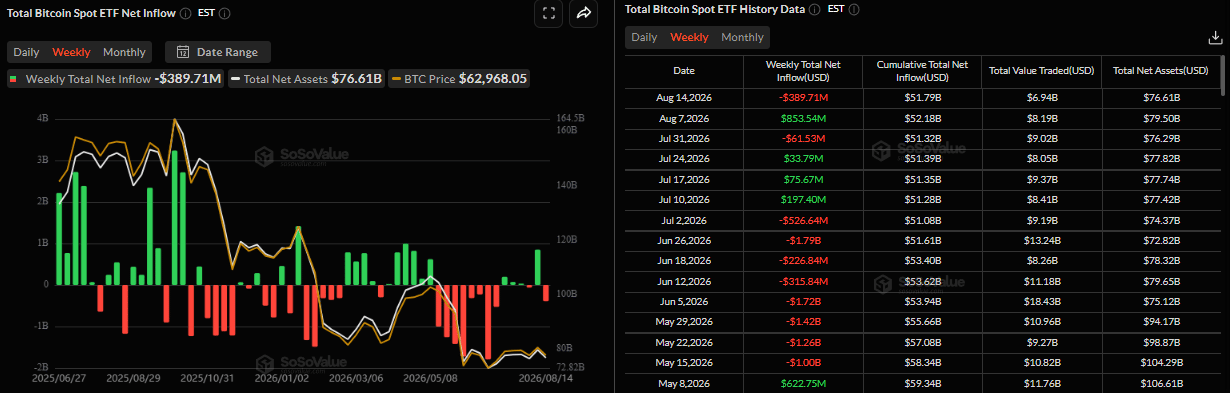
Task: Click the $197.40M inflow value
Action: coord(802,199)
